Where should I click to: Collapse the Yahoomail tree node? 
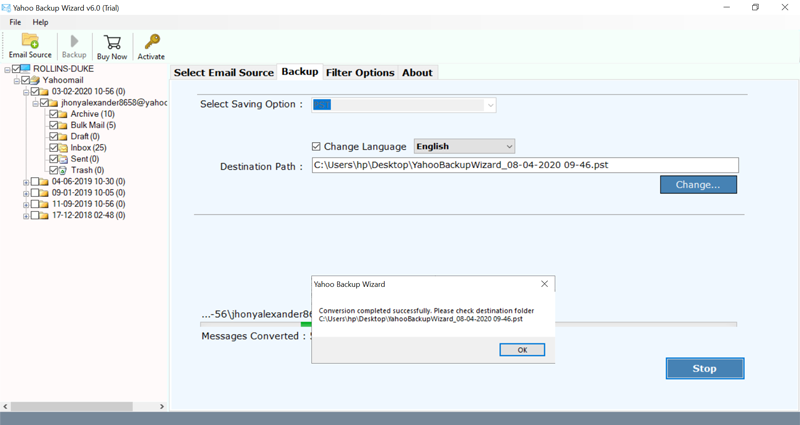coord(16,81)
